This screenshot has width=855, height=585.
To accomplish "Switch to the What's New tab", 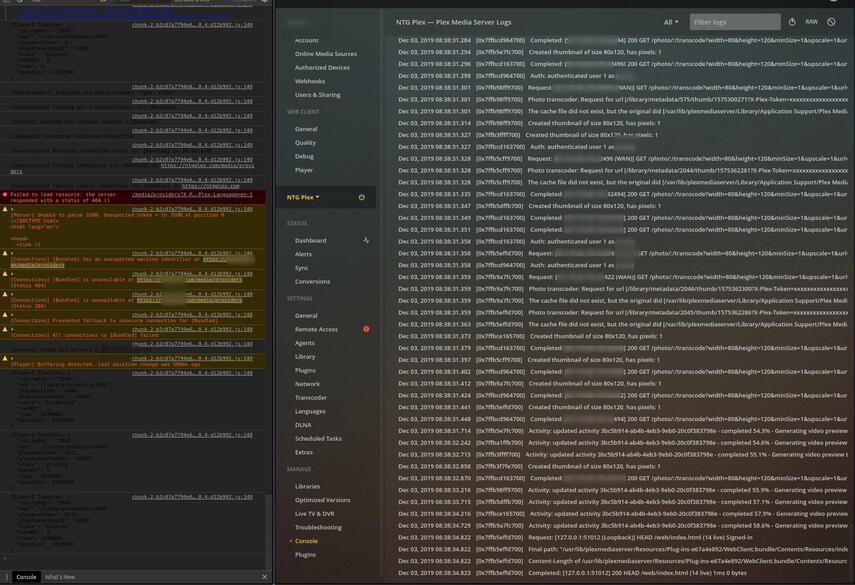I will click(60, 577).
